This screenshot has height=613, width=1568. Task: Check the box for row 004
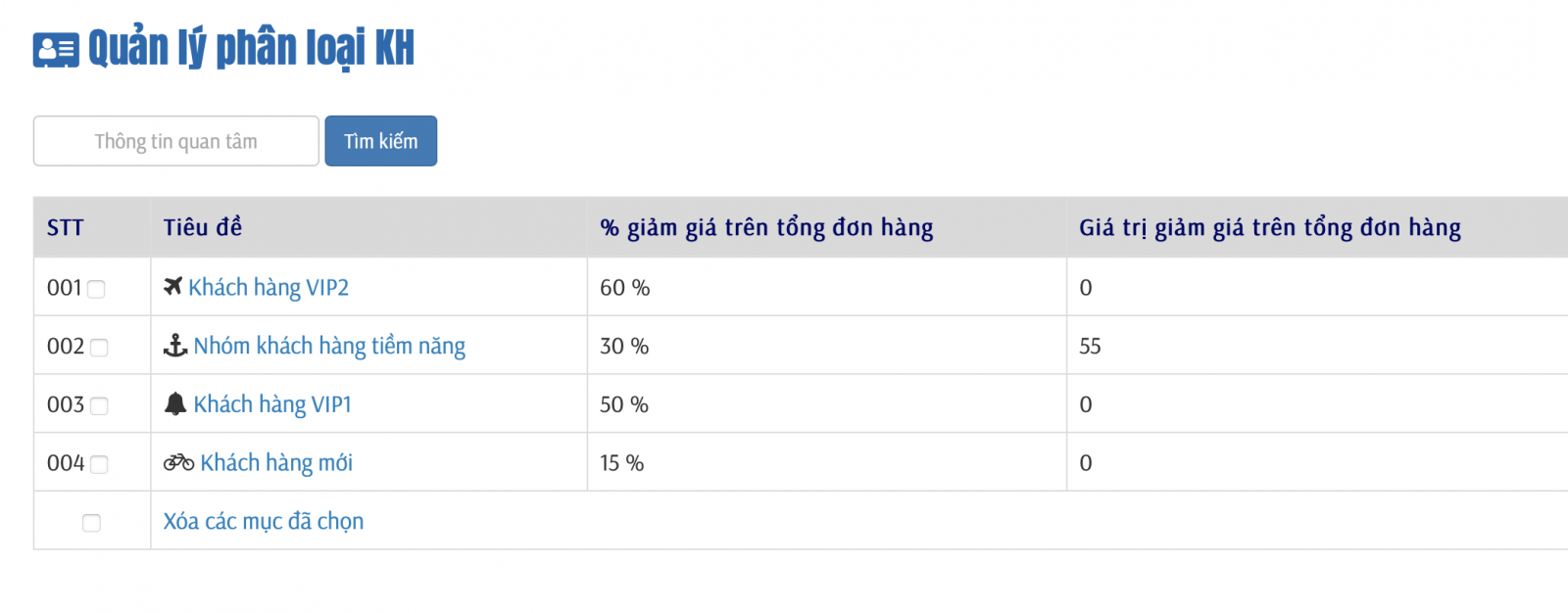pyautogui.click(x=99, y=464)
